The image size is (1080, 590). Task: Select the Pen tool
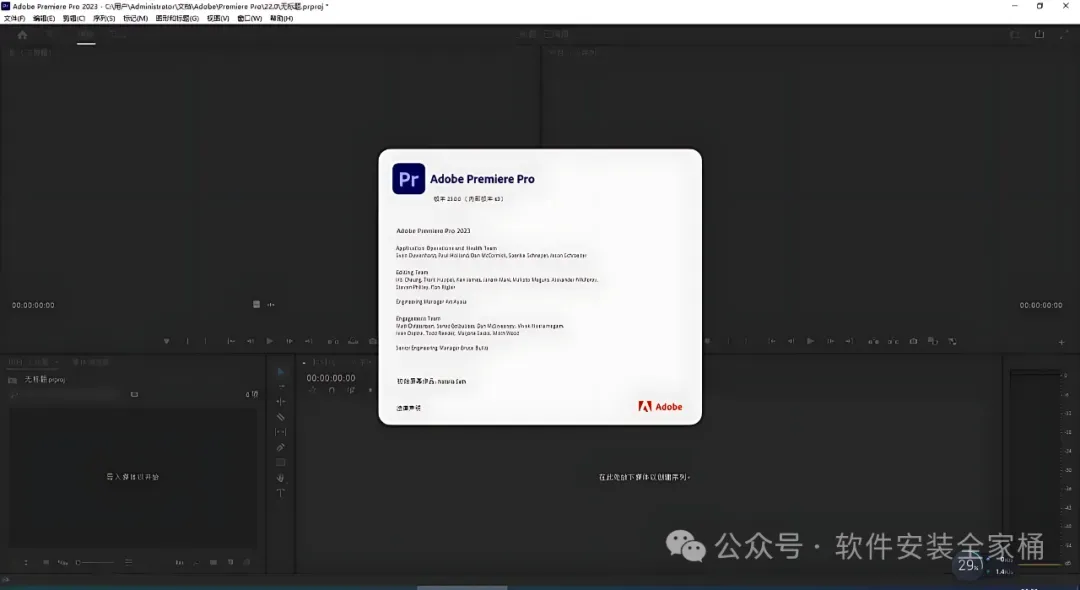tap(280, 447)
